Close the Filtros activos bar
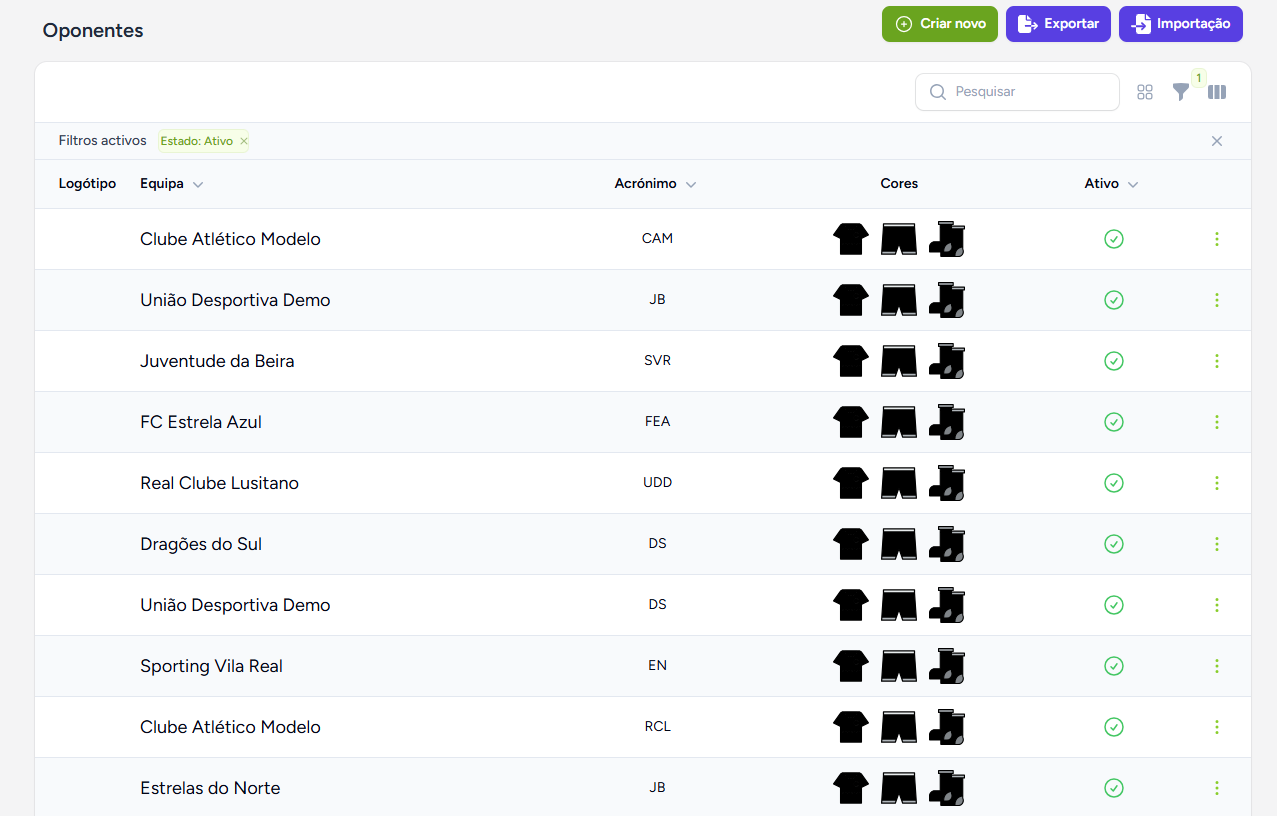The image size is (1277, 816). coord(1217,141)
